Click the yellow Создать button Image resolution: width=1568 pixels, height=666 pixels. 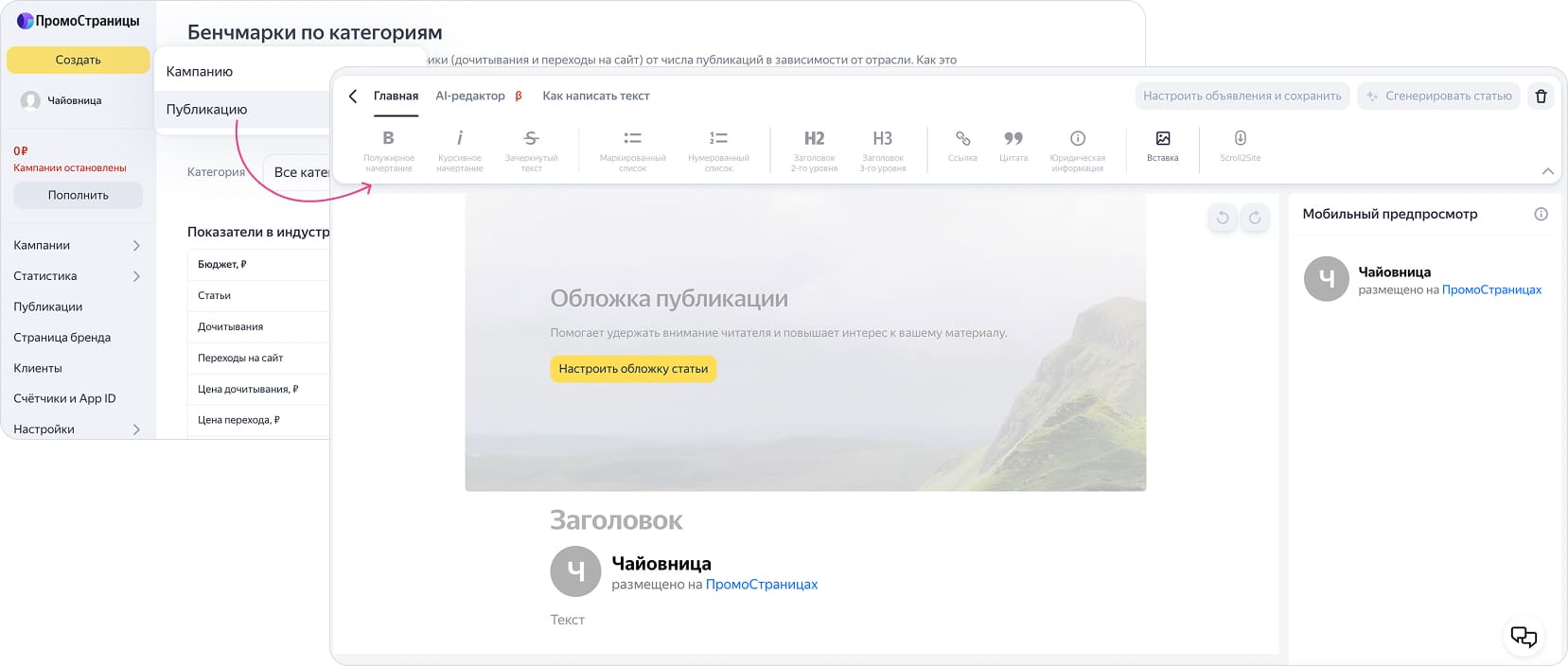tap(78, 60)
